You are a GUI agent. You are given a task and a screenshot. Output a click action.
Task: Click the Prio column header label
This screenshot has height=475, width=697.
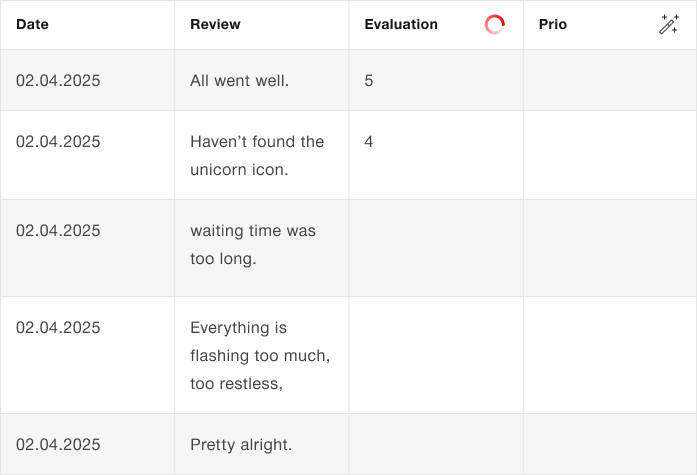552,25
